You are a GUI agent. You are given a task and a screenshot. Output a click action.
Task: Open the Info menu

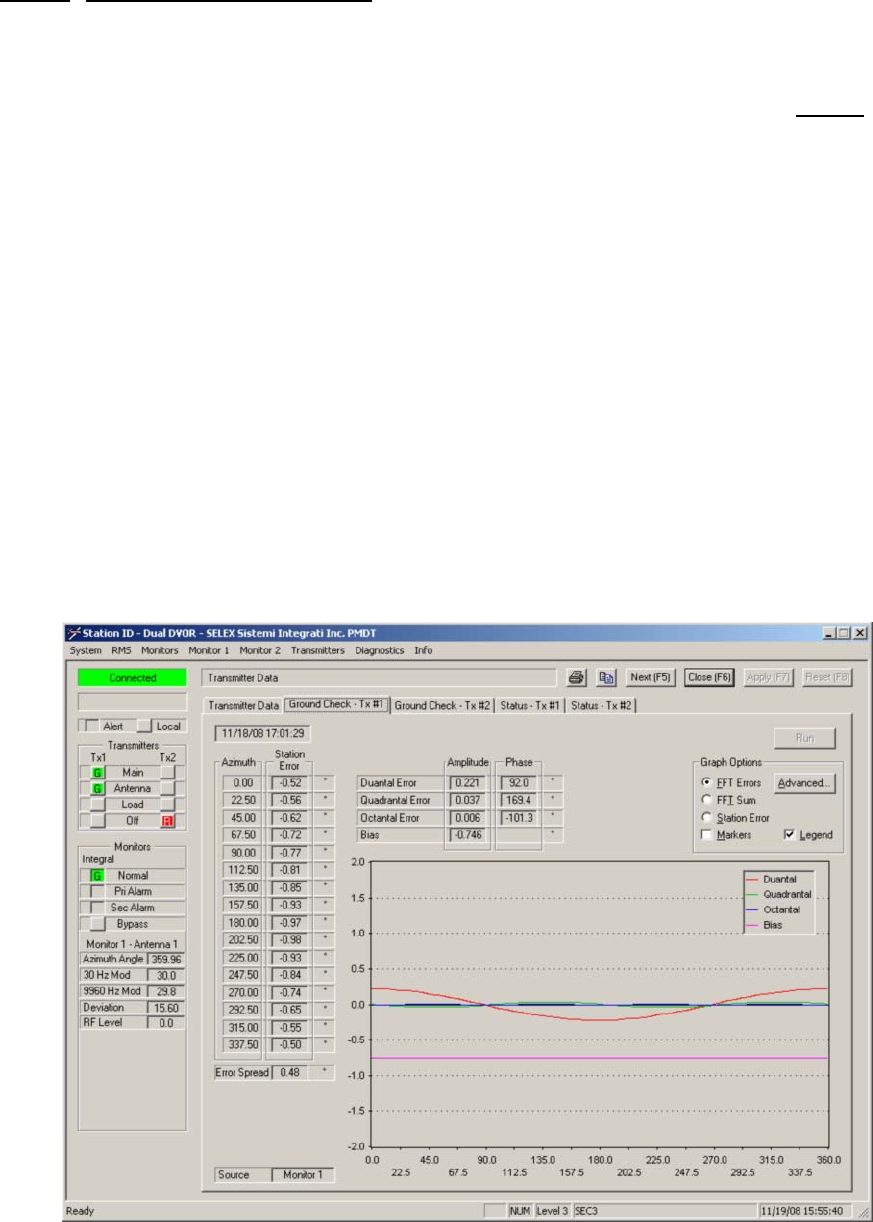[x=423, y=650]
